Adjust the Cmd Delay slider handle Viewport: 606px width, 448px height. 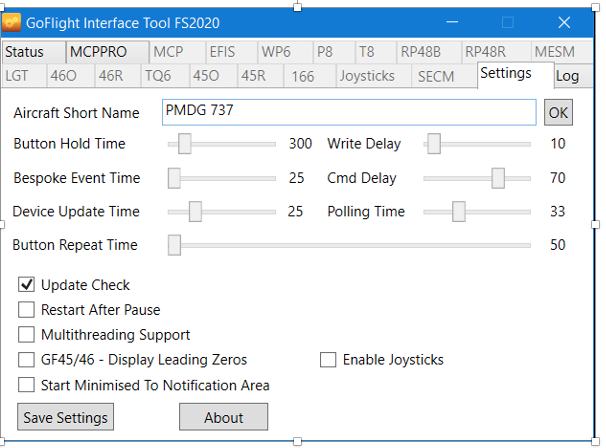tap(497, 179)
